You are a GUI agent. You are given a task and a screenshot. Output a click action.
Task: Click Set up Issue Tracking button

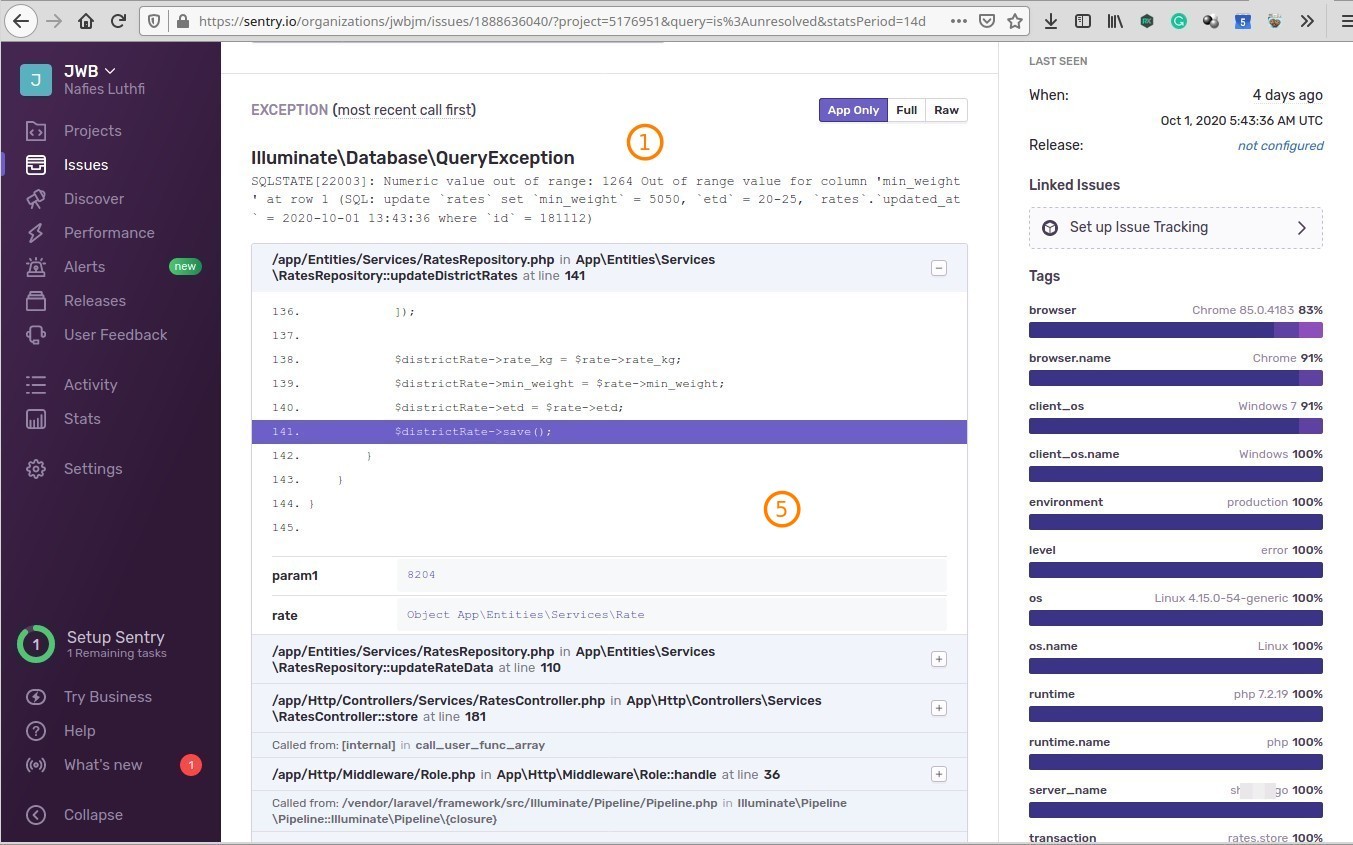pyautogui.click(x=1175, y=228)
